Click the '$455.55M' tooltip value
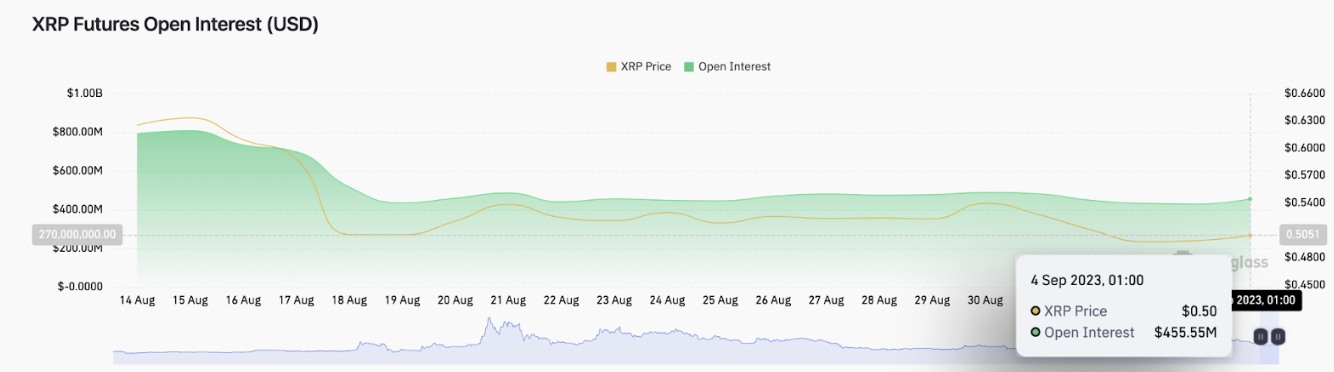This screenshot has height=372, width=1334. click(x=1186, y=333)
